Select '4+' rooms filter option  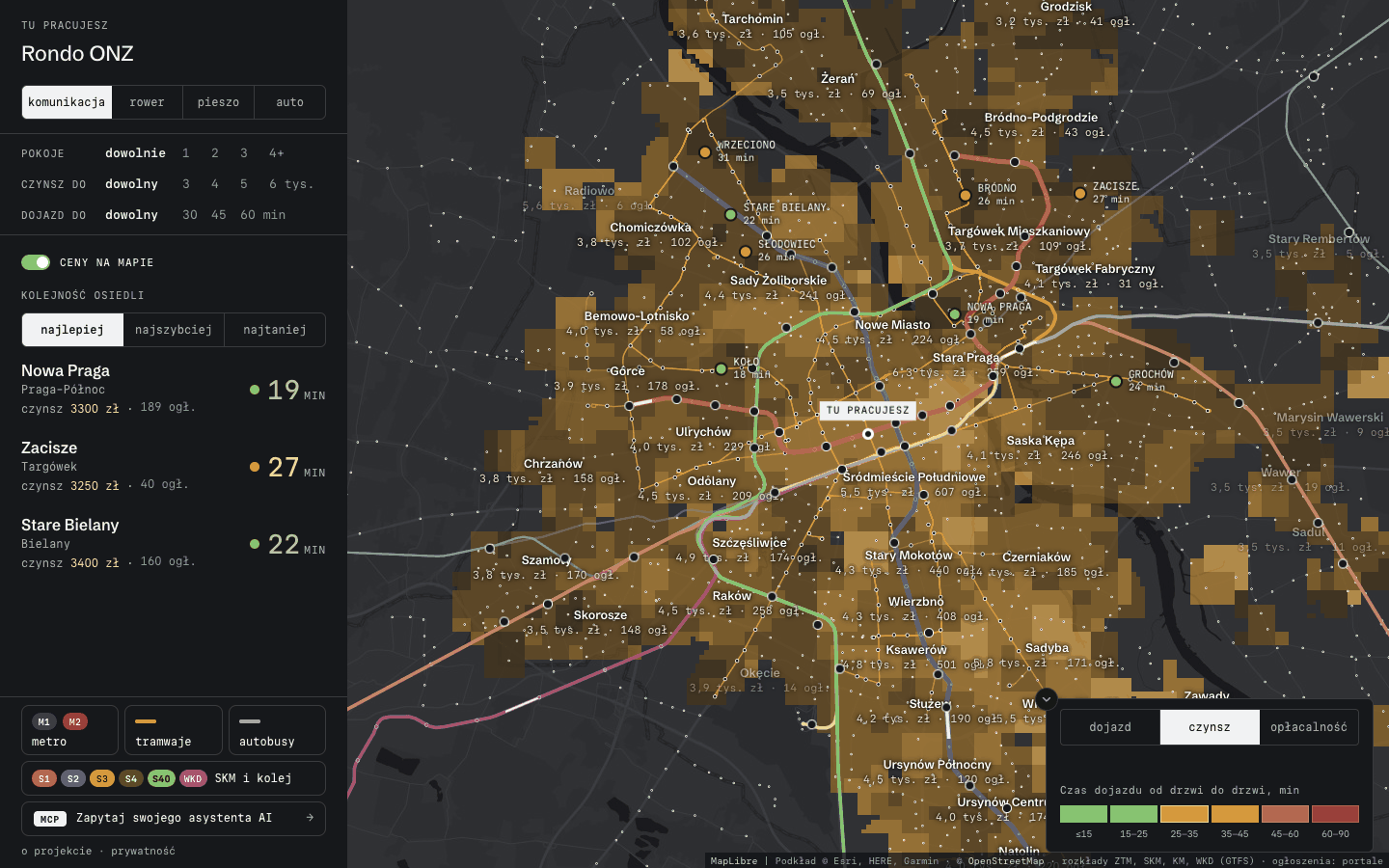pos(277,153)
